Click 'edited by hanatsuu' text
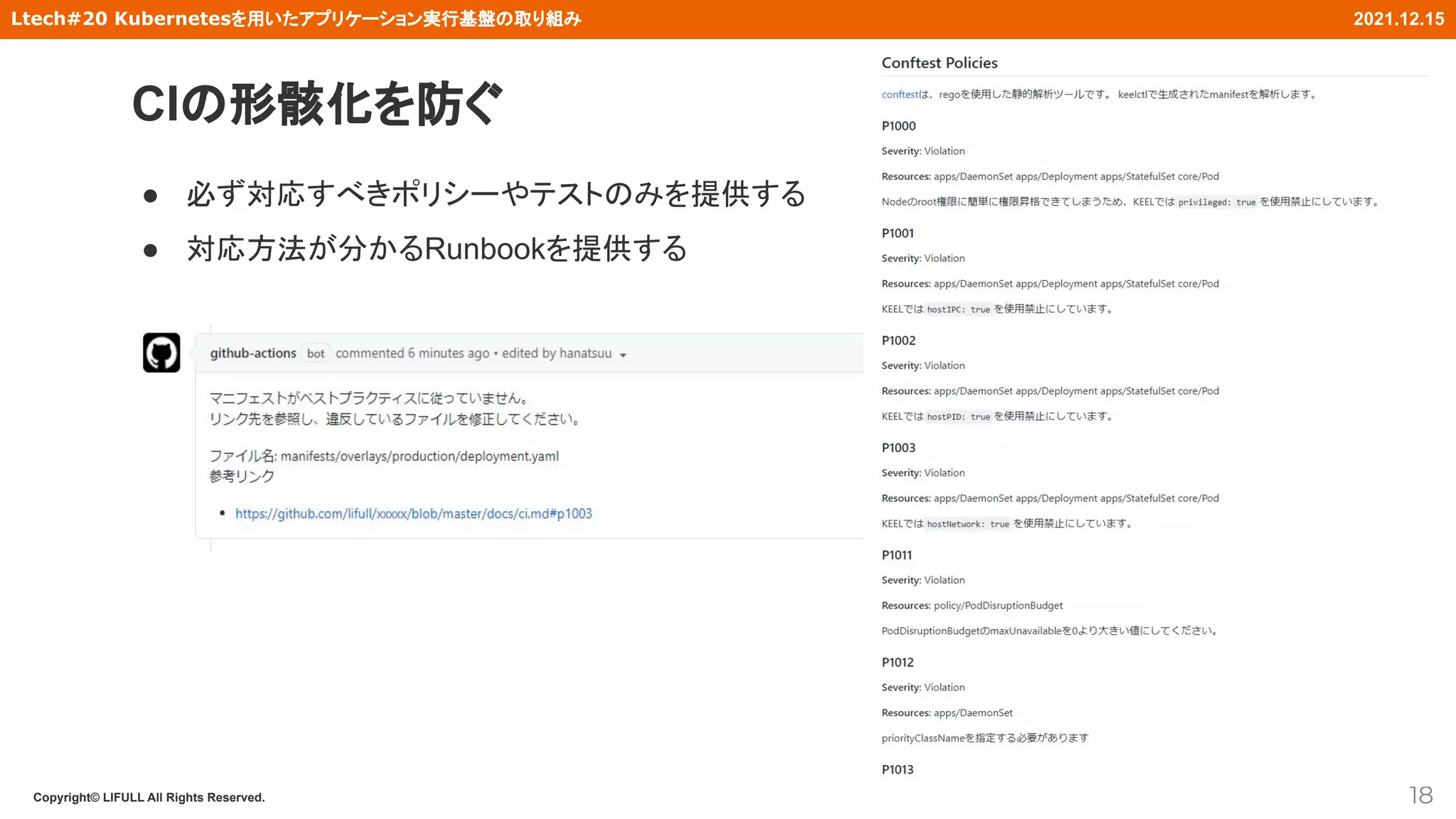The image size is (1456, 819). point(557,353)
